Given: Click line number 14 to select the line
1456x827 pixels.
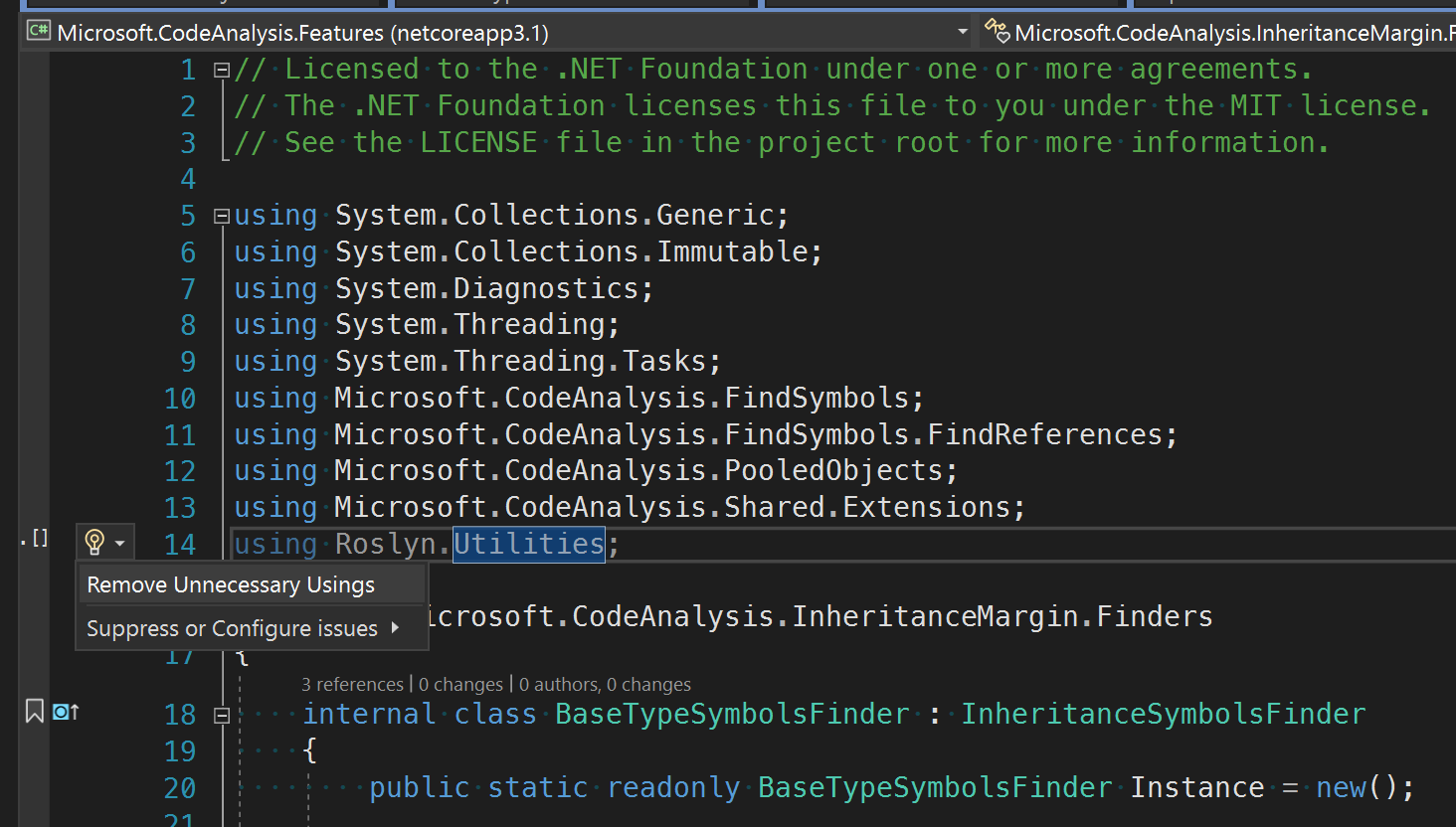Looking at the screenshot, I should pos(180,544).
